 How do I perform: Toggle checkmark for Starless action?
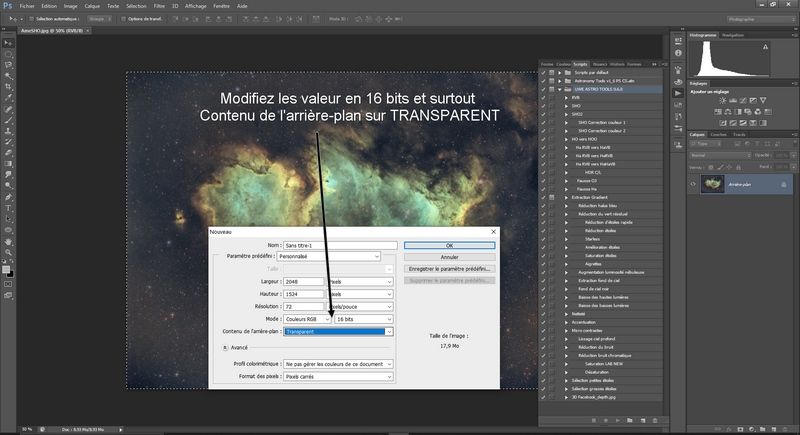click(x=543, y=239)
